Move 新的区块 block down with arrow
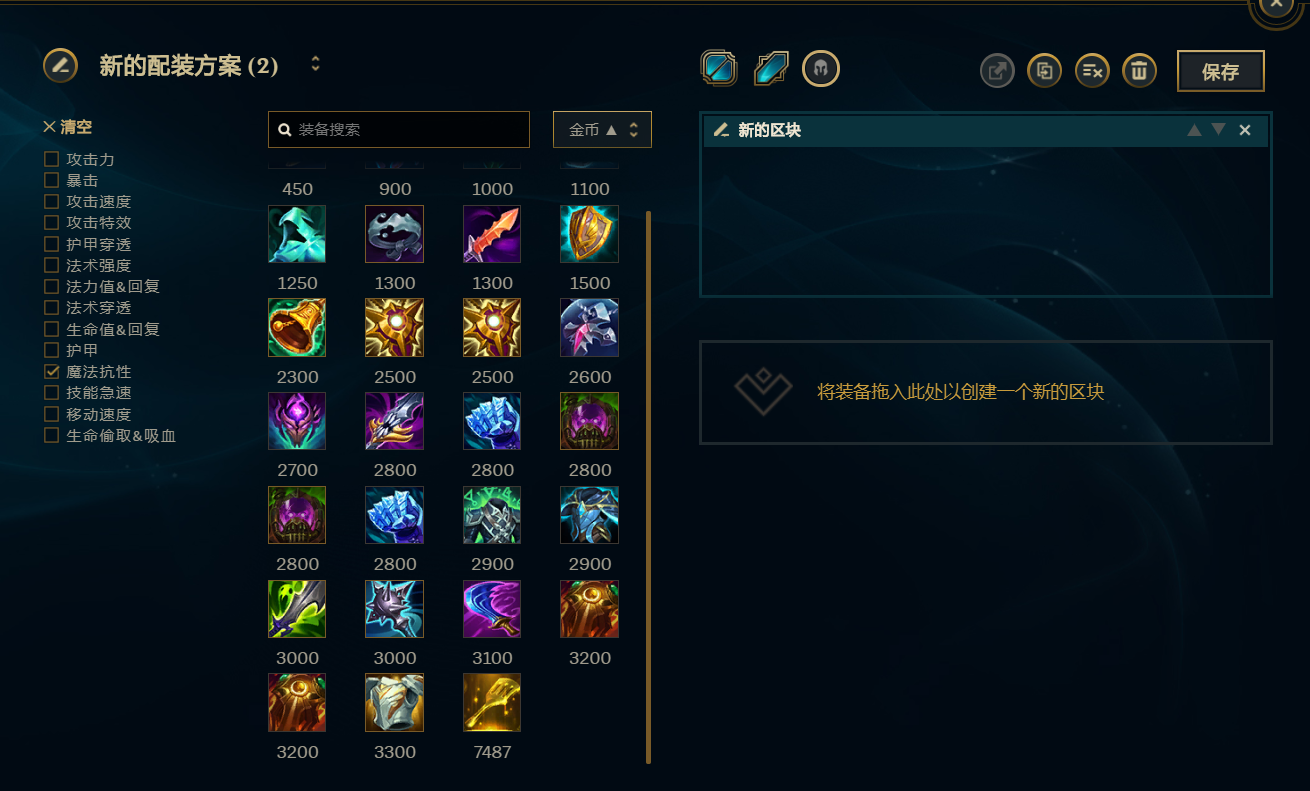 pyautogui.click(x=1218, y=130)
